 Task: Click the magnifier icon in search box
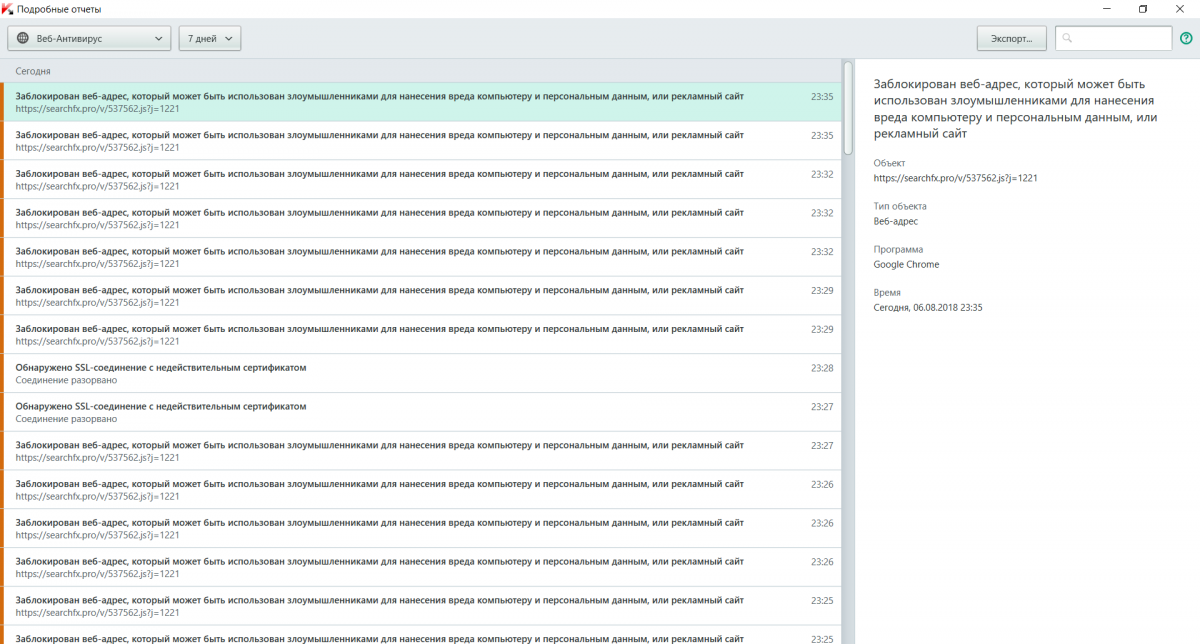pos(1068,38)
